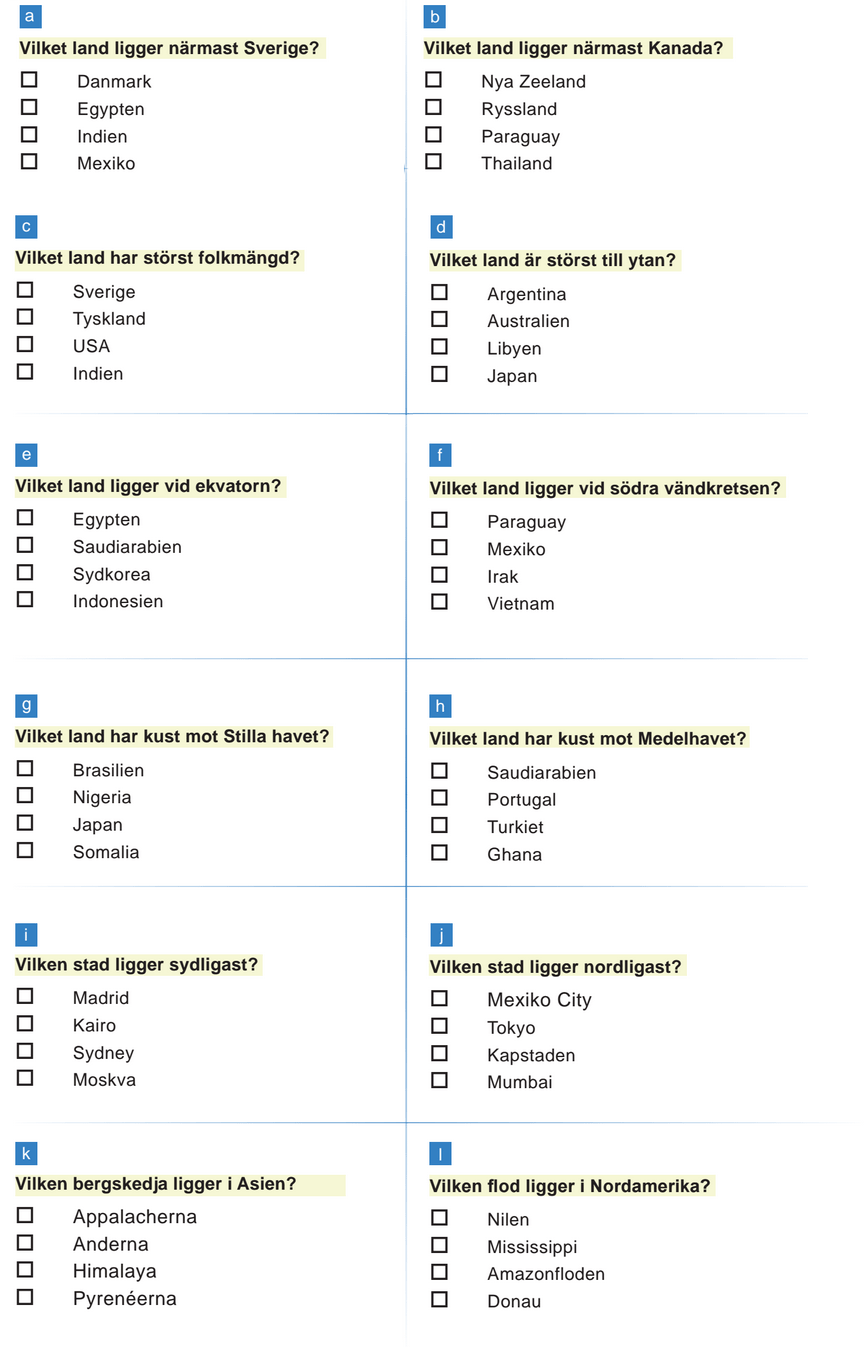
Task: Check the Australien option box
Action: click(439, 319)
